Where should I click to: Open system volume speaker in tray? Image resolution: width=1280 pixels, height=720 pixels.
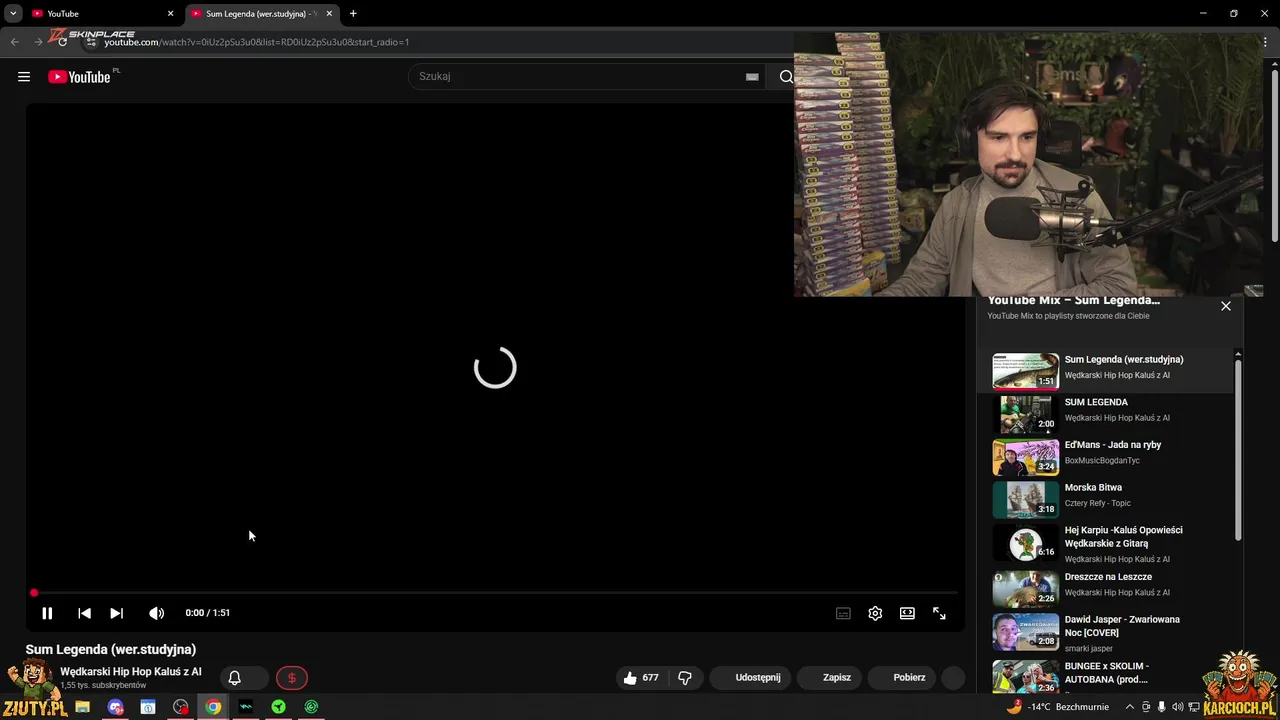point(1177,707)
